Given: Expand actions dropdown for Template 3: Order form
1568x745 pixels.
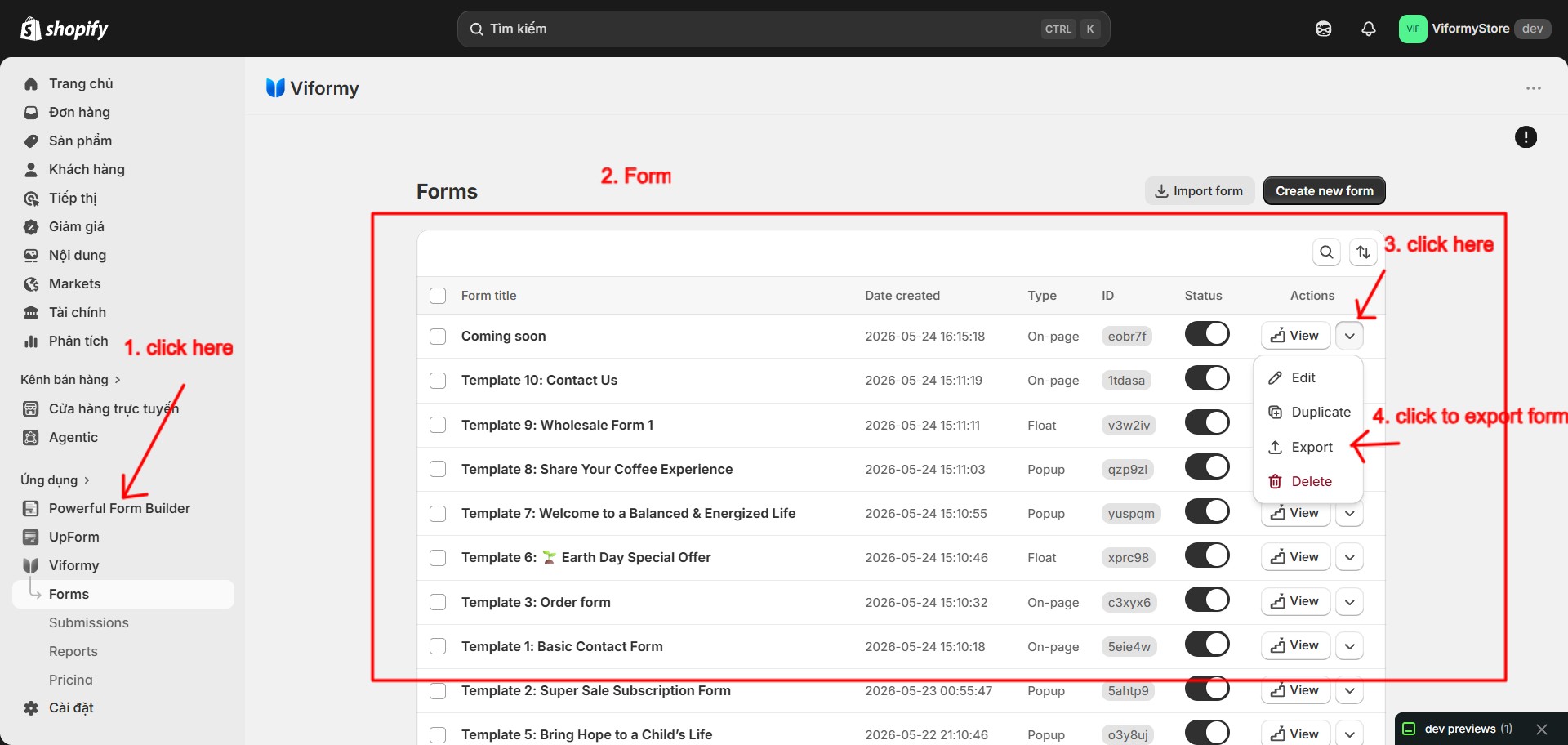Looking at the screenshot, I should 1350,602.
